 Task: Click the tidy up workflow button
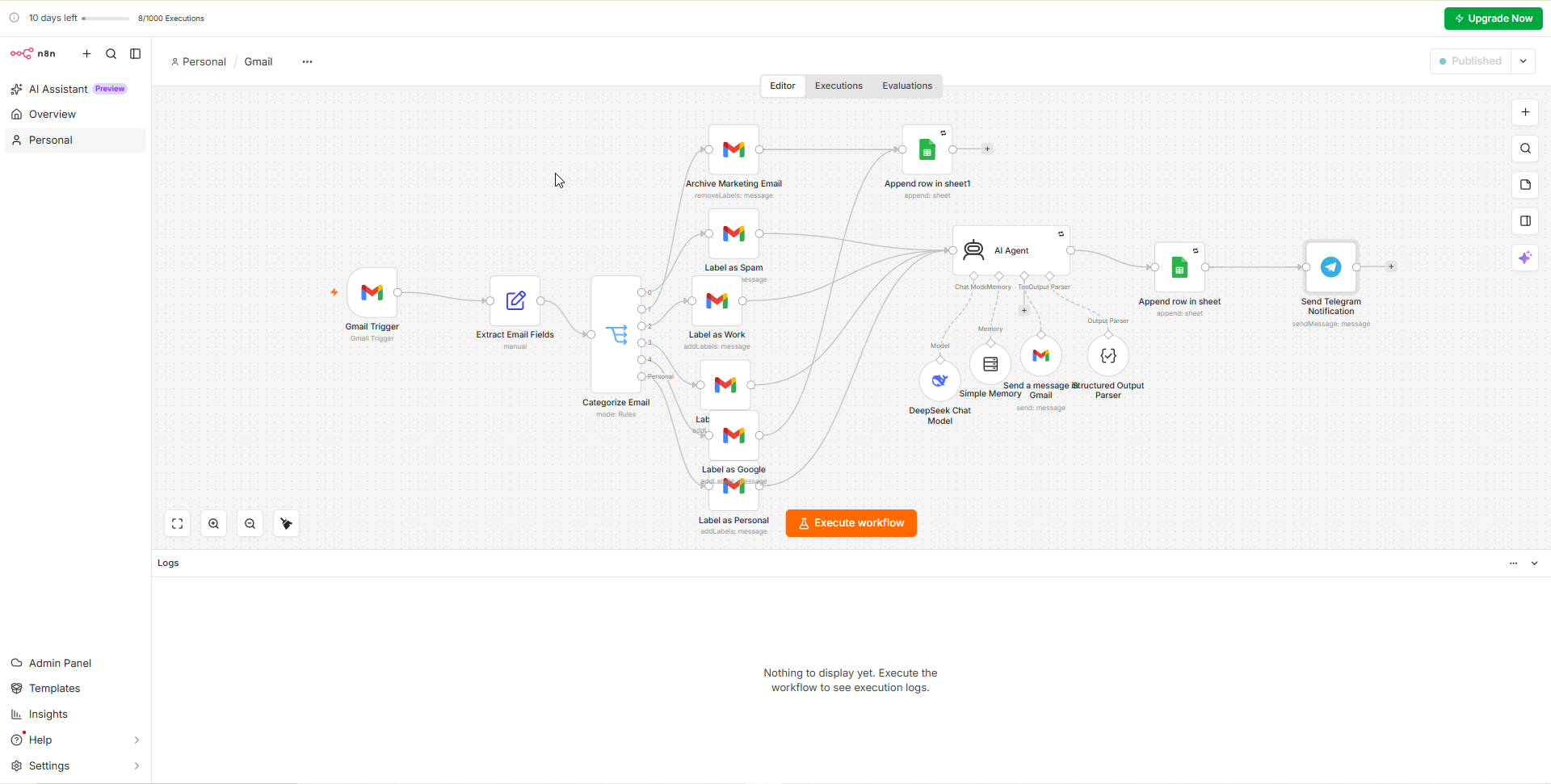coord(287,524)
